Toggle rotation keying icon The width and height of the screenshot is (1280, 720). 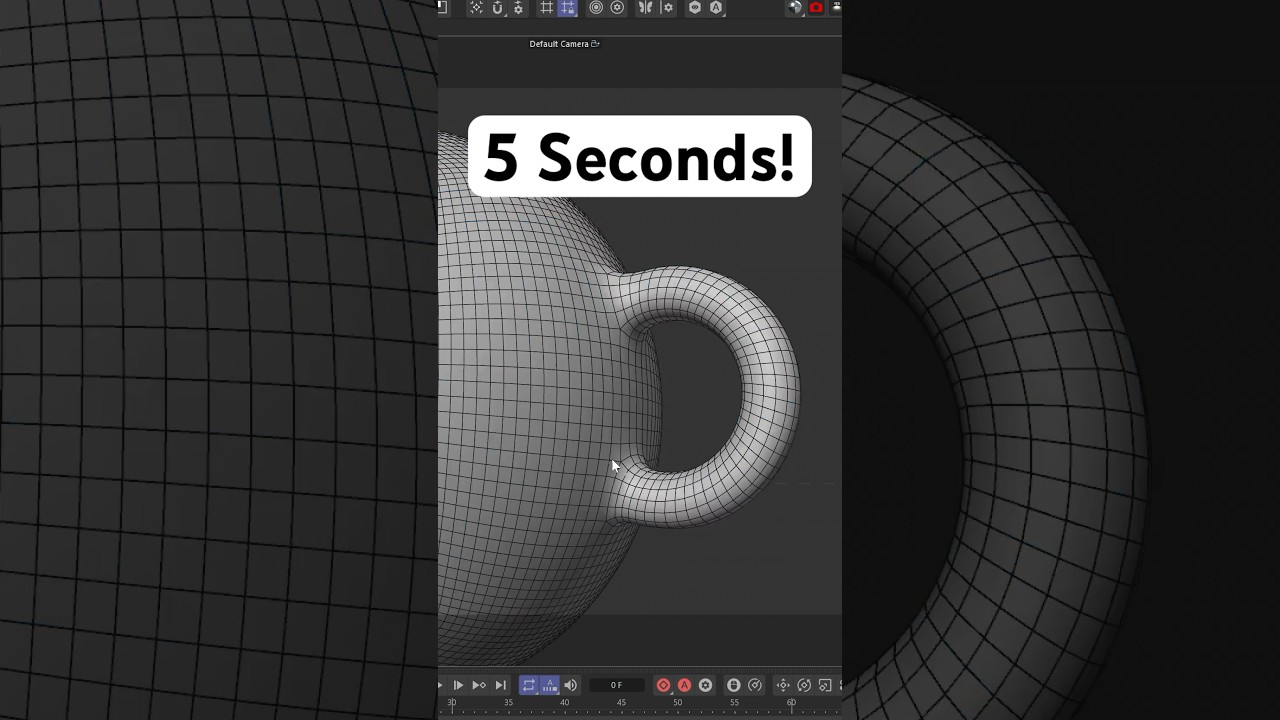[x=804, y=685]
